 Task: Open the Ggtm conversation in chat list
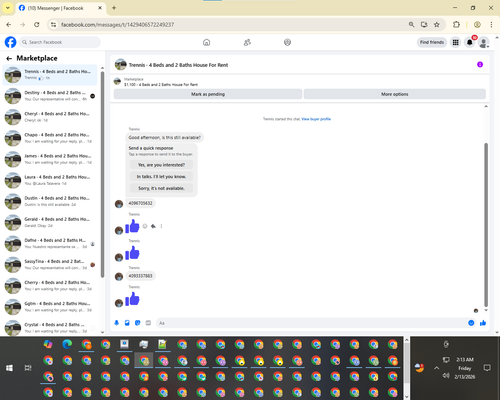click(x=50, y=307)
